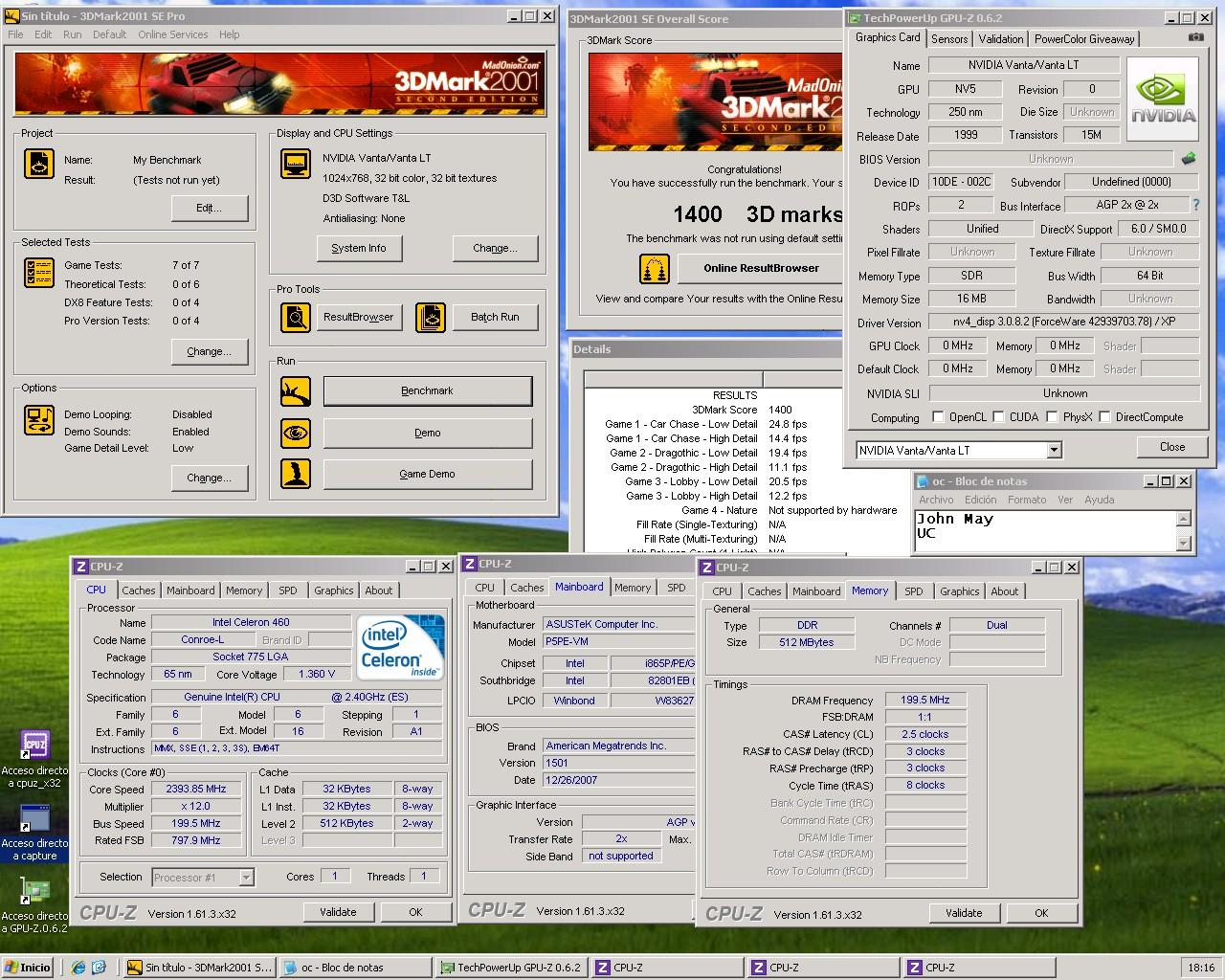Viewport: 1225px width, 980px height.
Task: Open the Graphics tab in CPU tab window
Action: point(334,590)
